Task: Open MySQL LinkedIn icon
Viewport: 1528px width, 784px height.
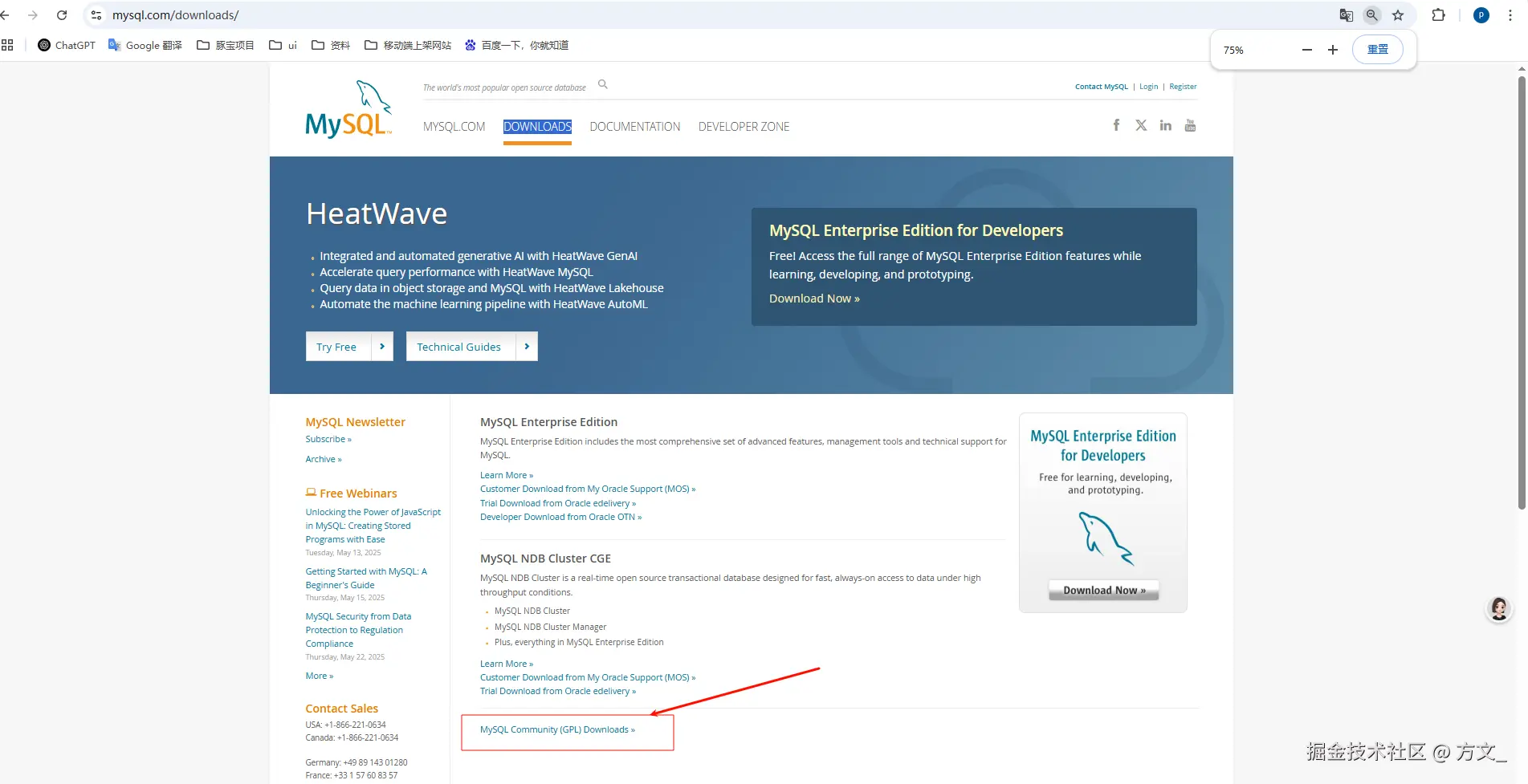Action: pos(1166,125)
